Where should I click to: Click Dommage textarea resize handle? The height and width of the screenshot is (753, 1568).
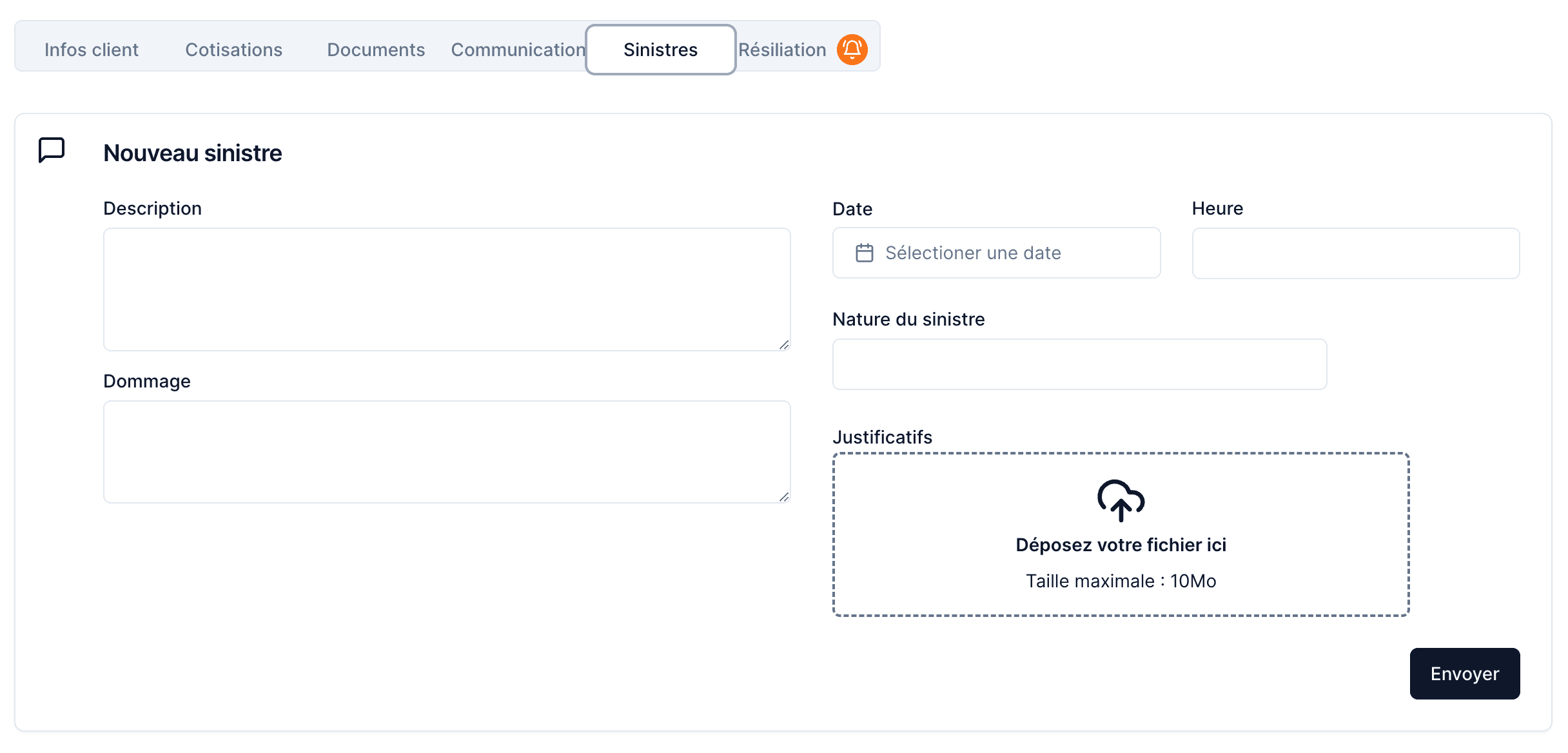[x=784, y=497]
